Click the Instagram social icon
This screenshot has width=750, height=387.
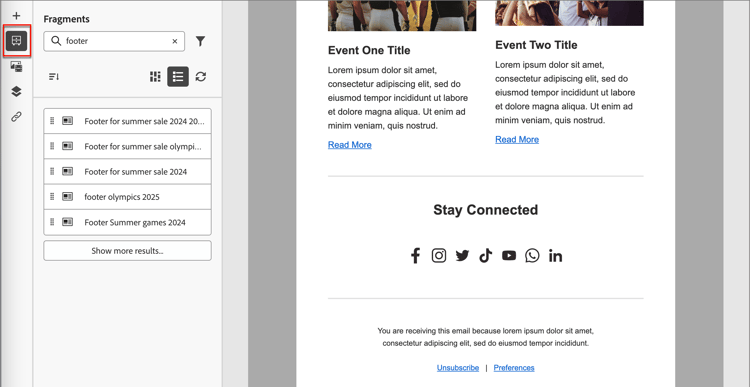tap(439, 256)
